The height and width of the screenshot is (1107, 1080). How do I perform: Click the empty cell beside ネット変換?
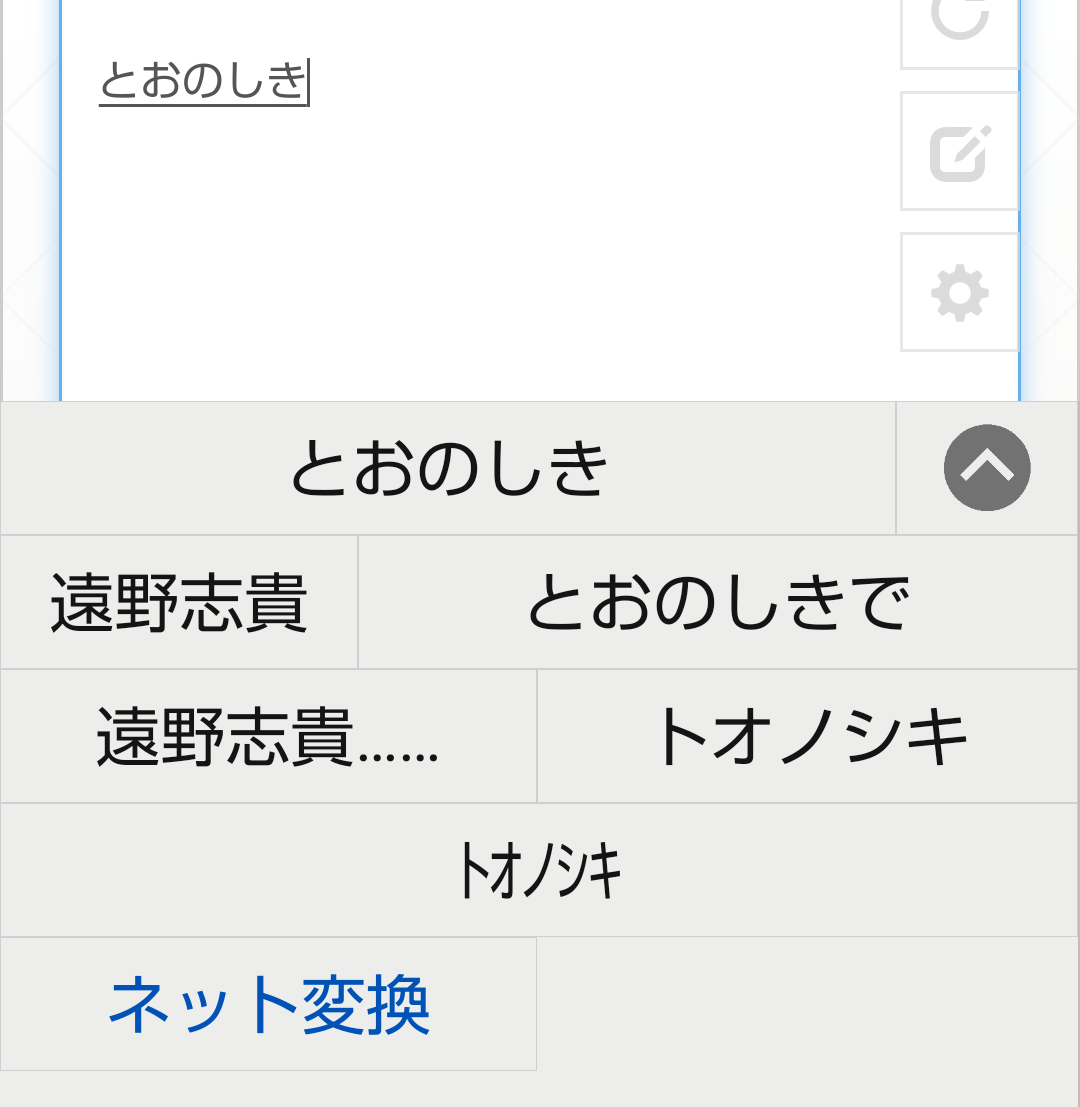pyautogui.click(x=807, y=1004)
